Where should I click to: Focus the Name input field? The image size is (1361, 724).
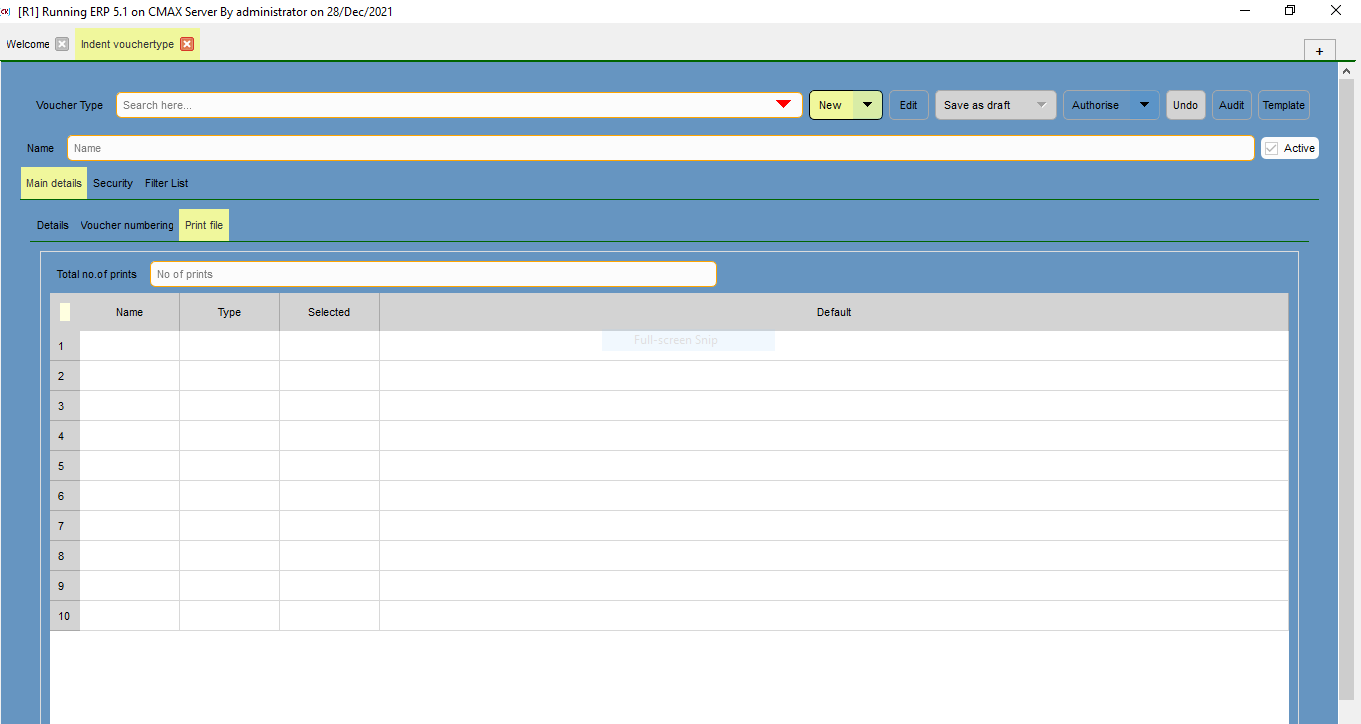[x=660, y=148]
